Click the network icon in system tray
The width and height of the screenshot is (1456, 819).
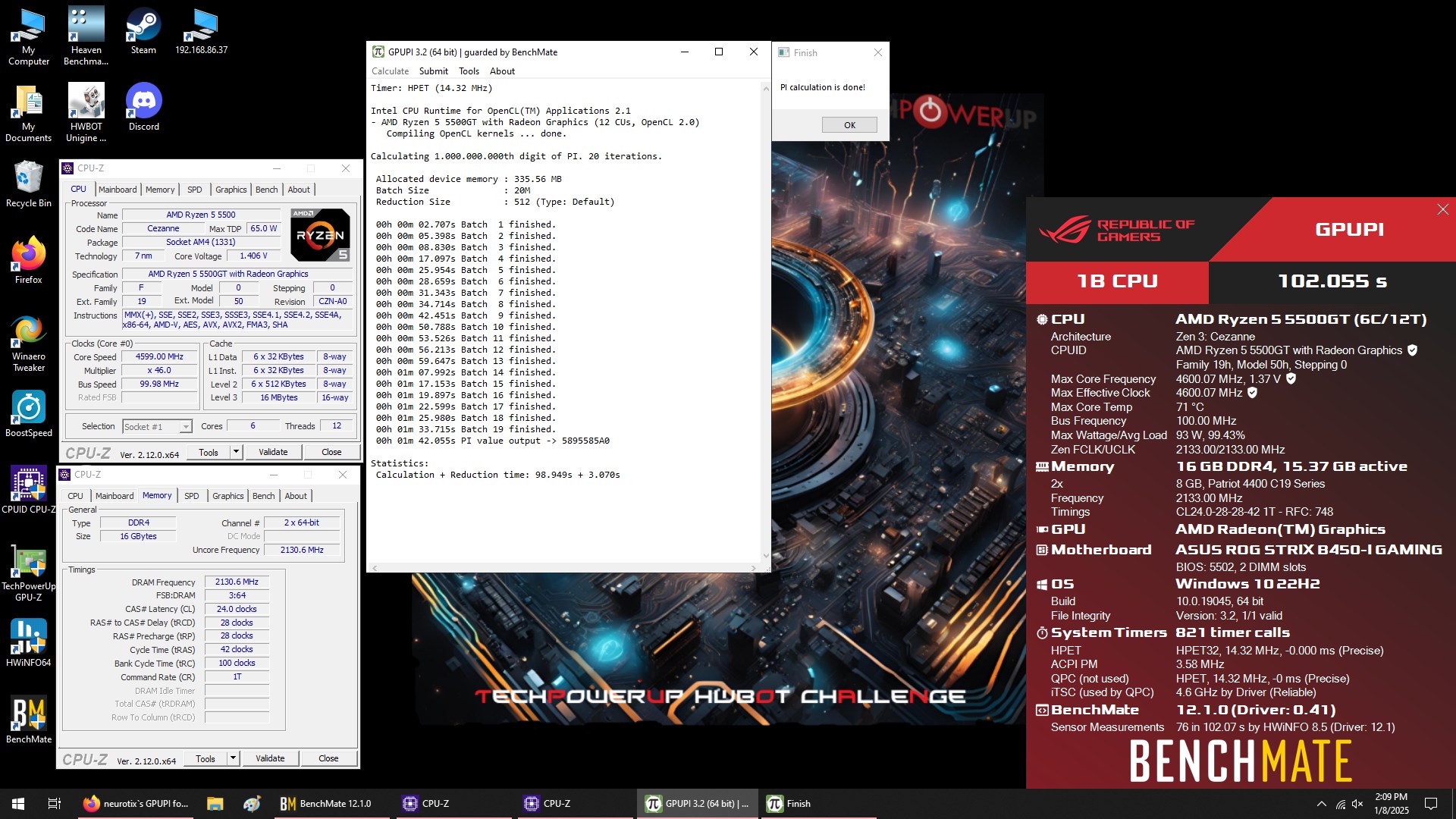[1340, 804]
